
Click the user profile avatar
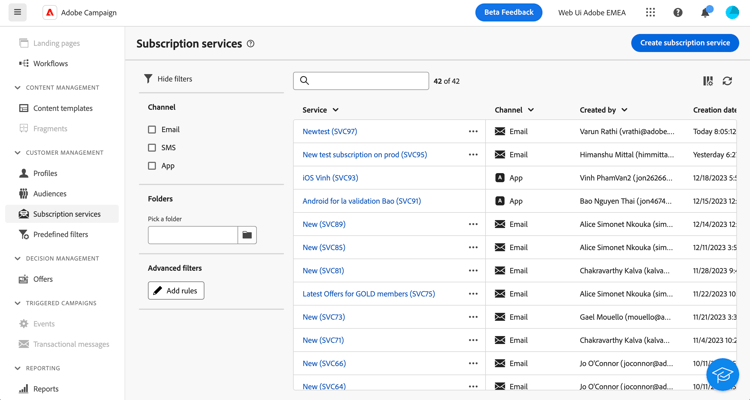[x=732, y=13]
